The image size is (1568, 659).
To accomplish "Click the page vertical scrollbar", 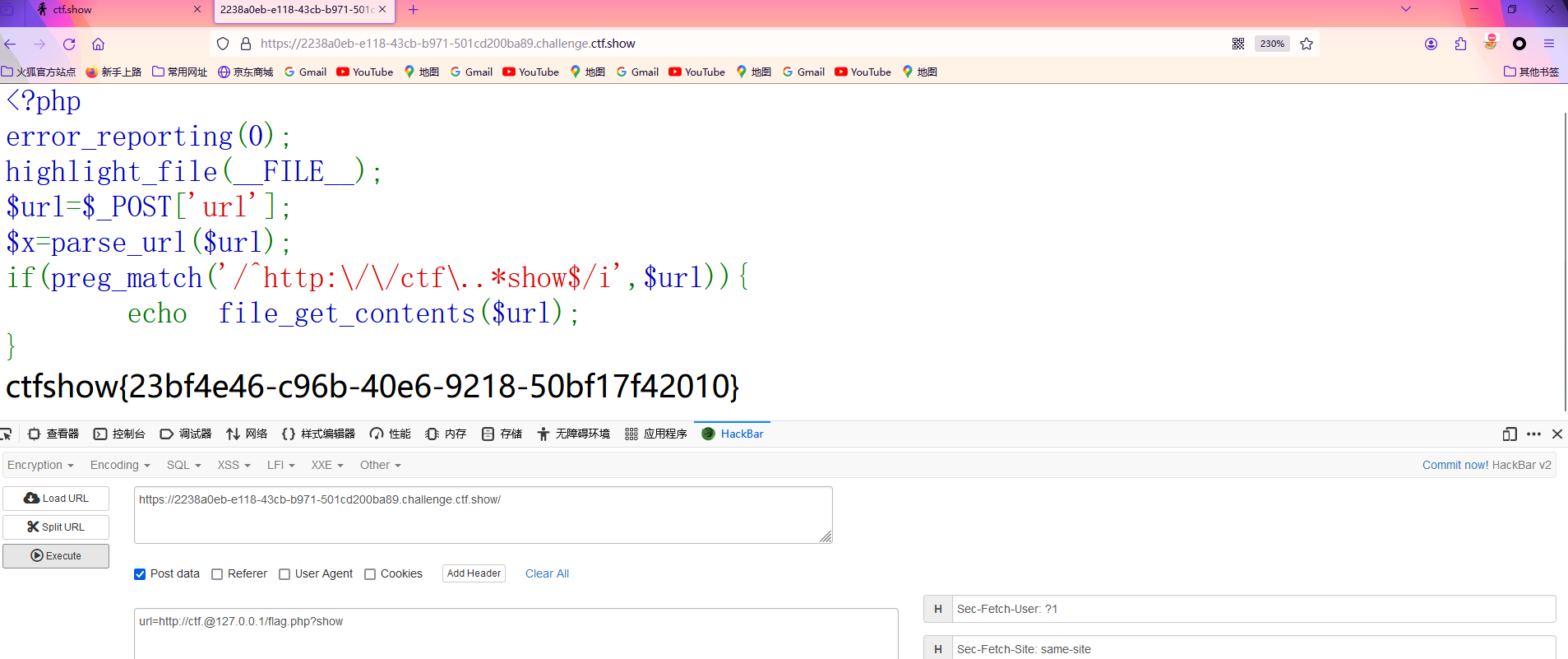I will [x=1565, y=261].
